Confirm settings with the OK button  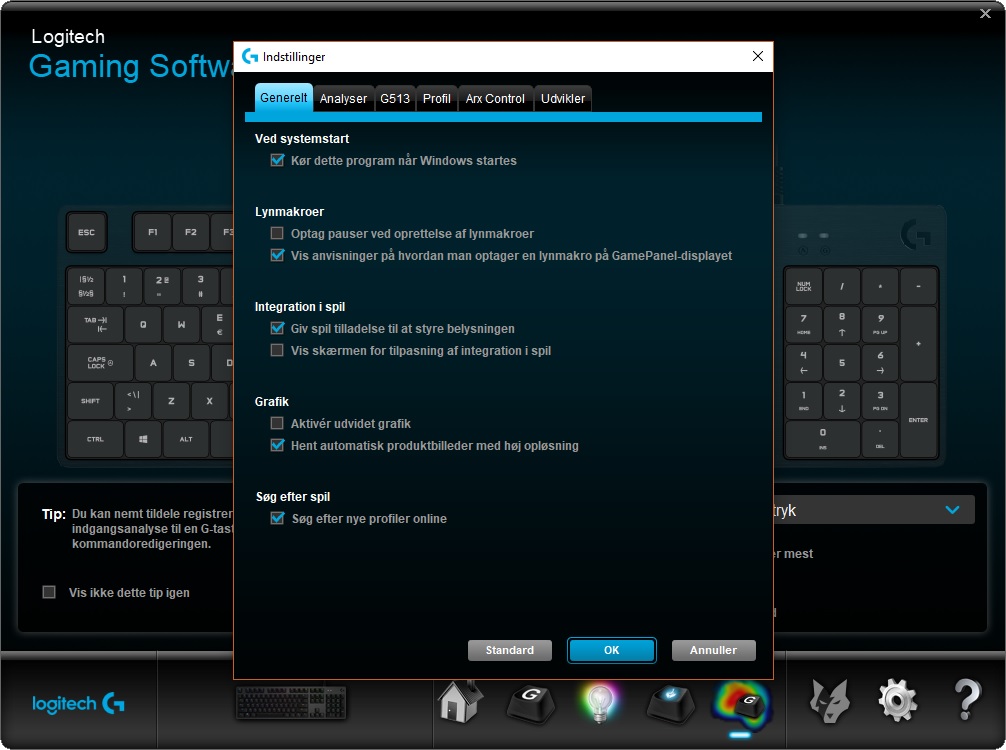(611, 651)
